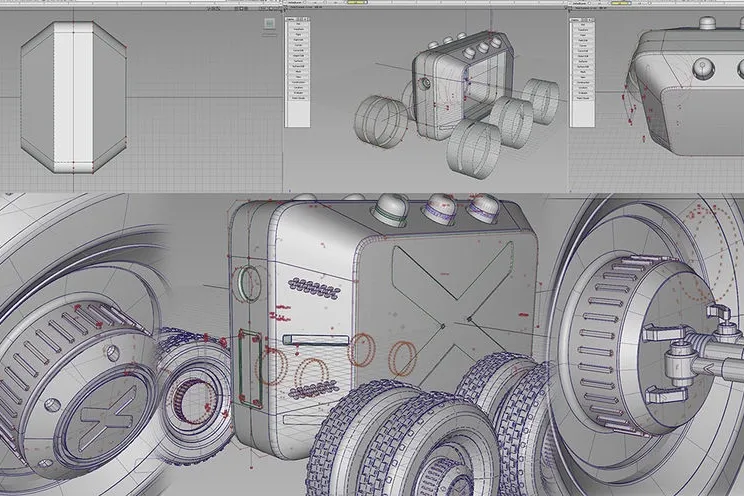Open Surfaces tab in the shaded close-up view palette
Screen dimensions: 744x496
(x=583, y=61)
